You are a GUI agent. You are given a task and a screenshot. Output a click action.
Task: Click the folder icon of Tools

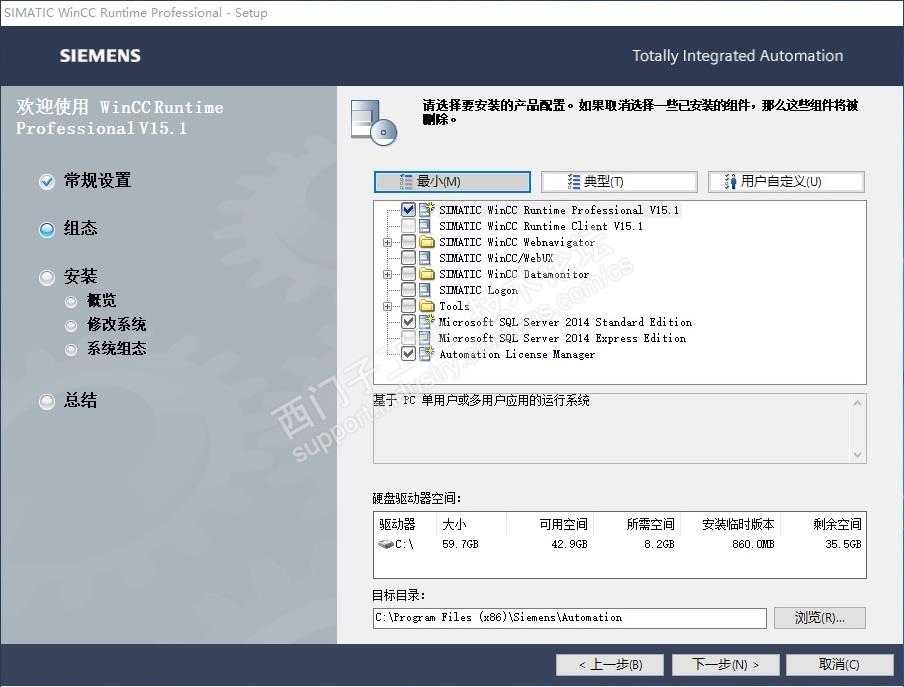(427, 305)
